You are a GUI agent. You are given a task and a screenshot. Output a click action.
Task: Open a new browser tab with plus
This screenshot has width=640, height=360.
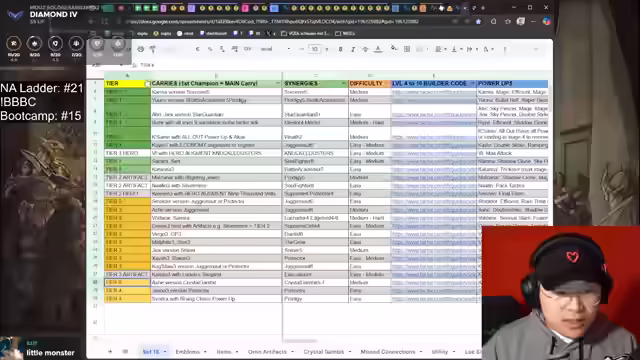click(483, 8)
